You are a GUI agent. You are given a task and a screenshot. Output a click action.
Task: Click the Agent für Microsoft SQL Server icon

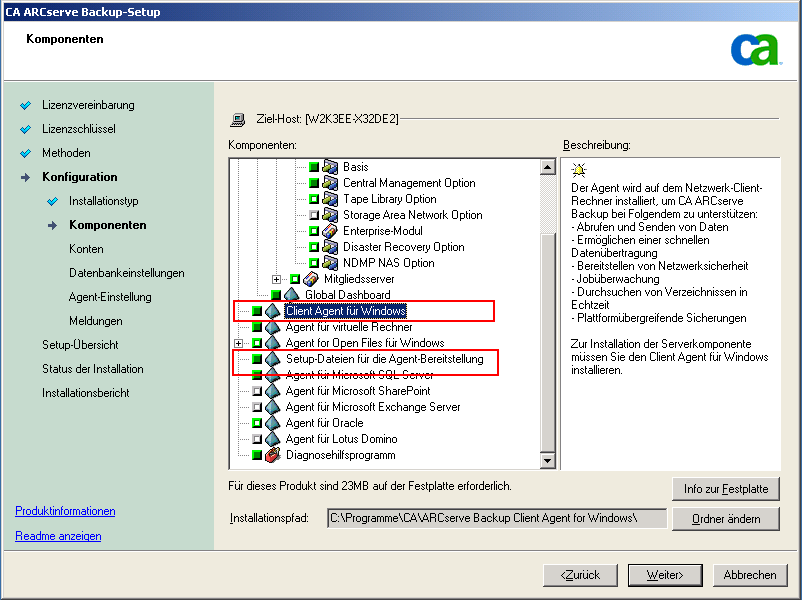[x=272, y=375]
